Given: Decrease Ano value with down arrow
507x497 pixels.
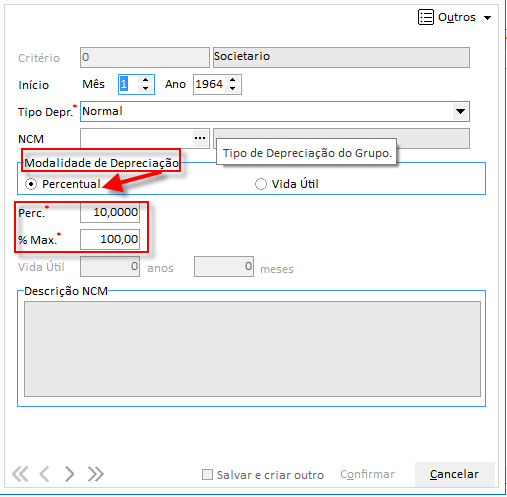Looking at the screenshot, I should pyautogui.click(x=233, y=89).
